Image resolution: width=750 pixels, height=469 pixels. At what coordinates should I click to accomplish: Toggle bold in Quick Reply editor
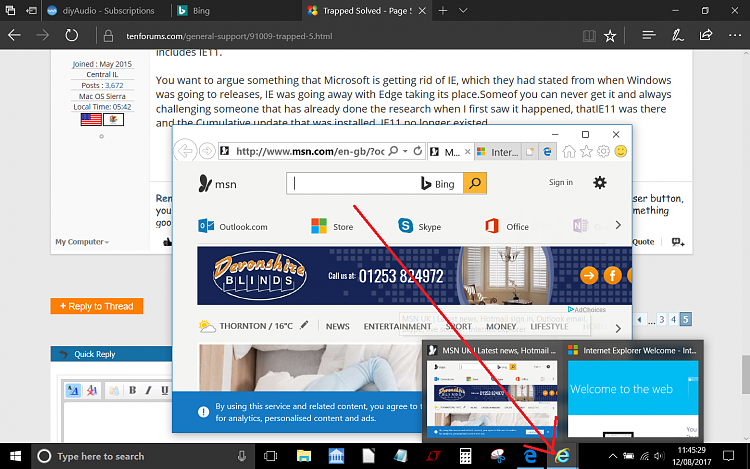(132, 390)
